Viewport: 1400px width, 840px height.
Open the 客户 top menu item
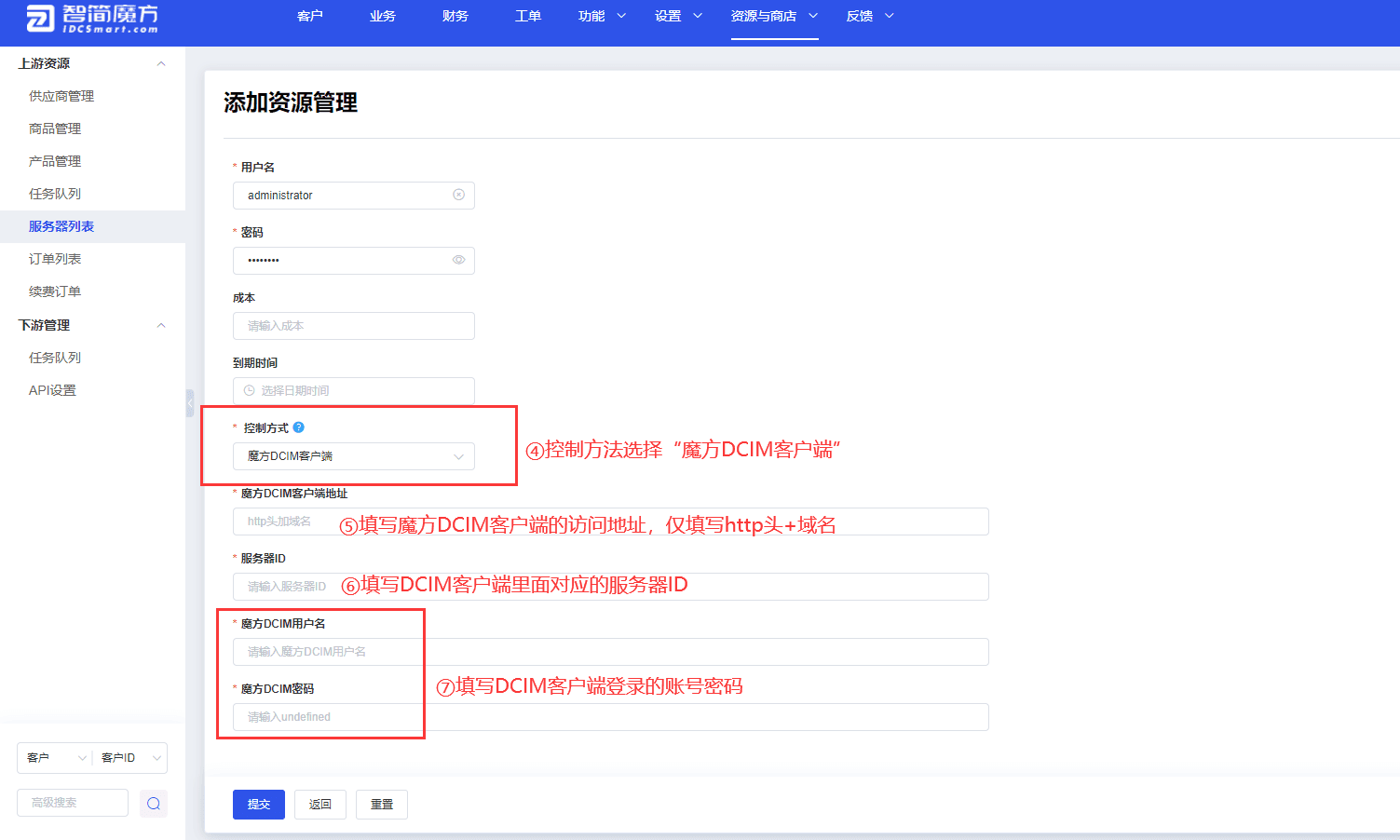[309, 16]
